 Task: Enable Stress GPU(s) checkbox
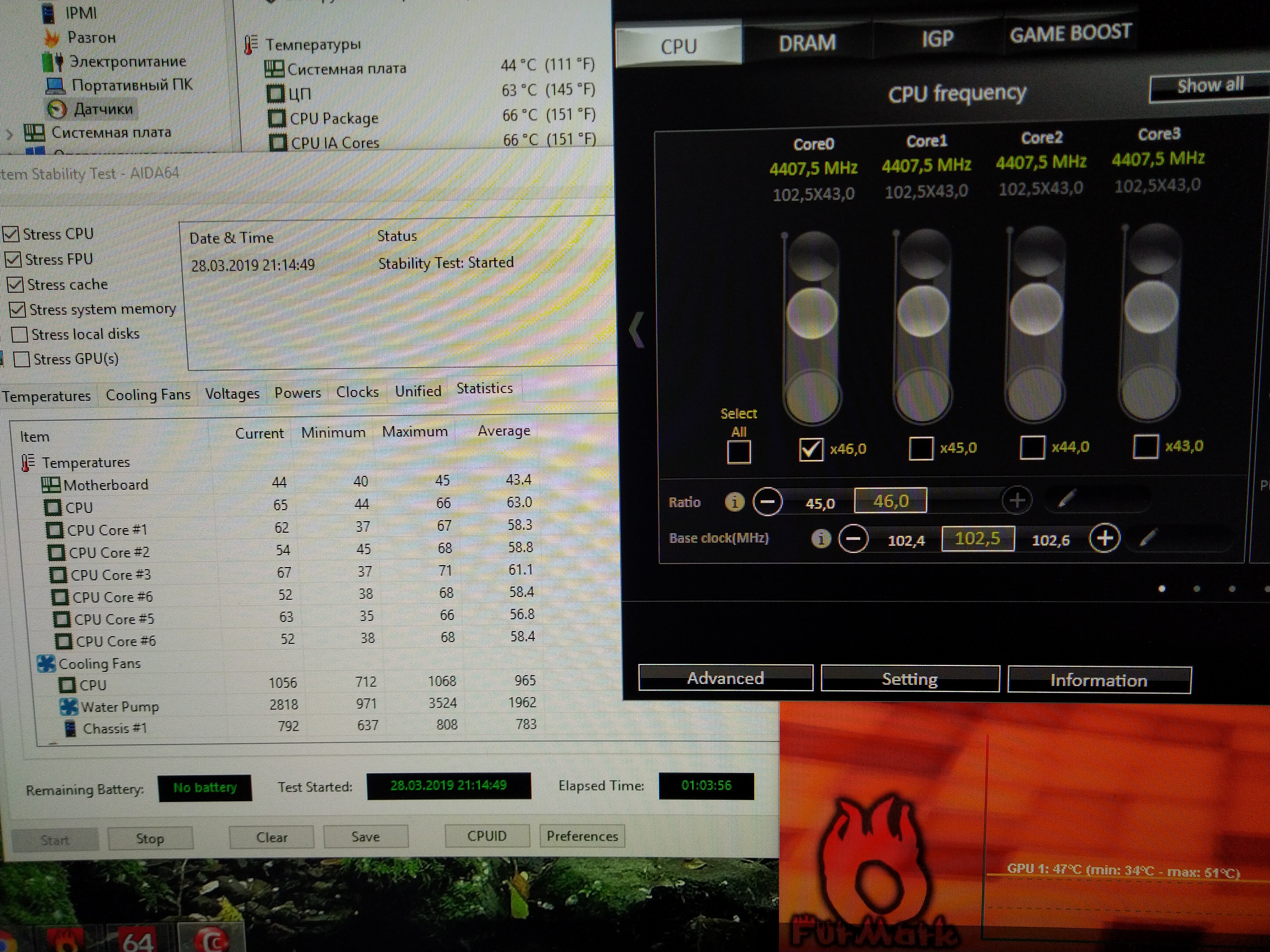point(21,359)
